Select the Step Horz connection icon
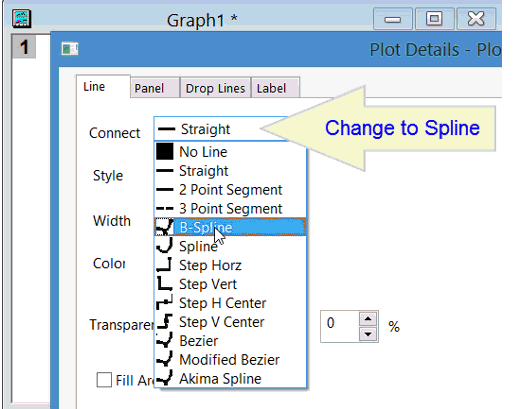 [165, 265]
